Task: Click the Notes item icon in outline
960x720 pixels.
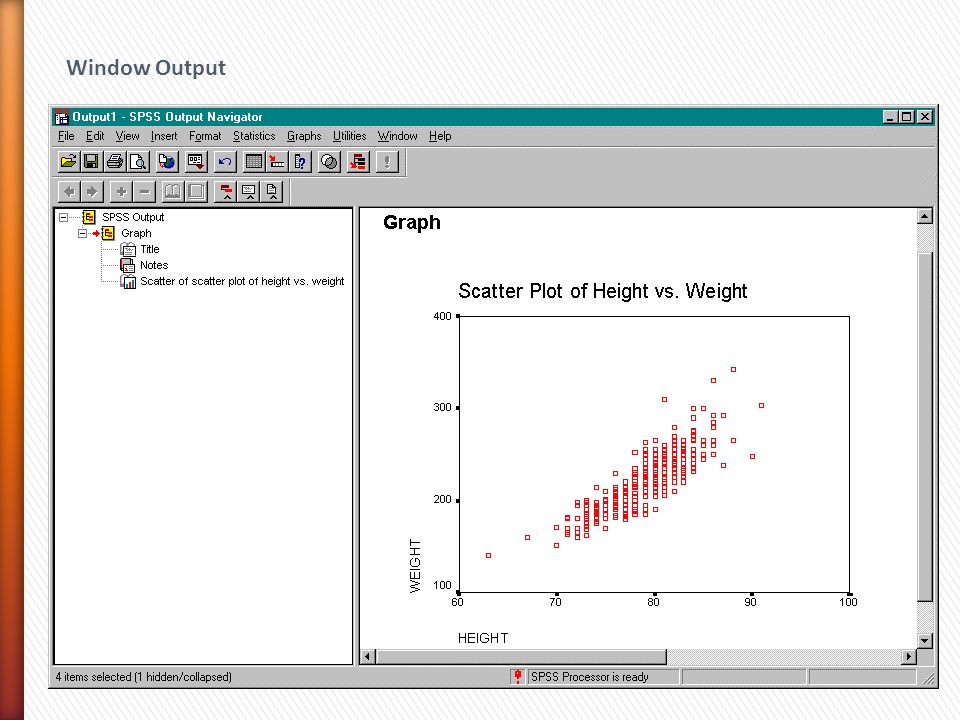Action: tap(127, 265)
